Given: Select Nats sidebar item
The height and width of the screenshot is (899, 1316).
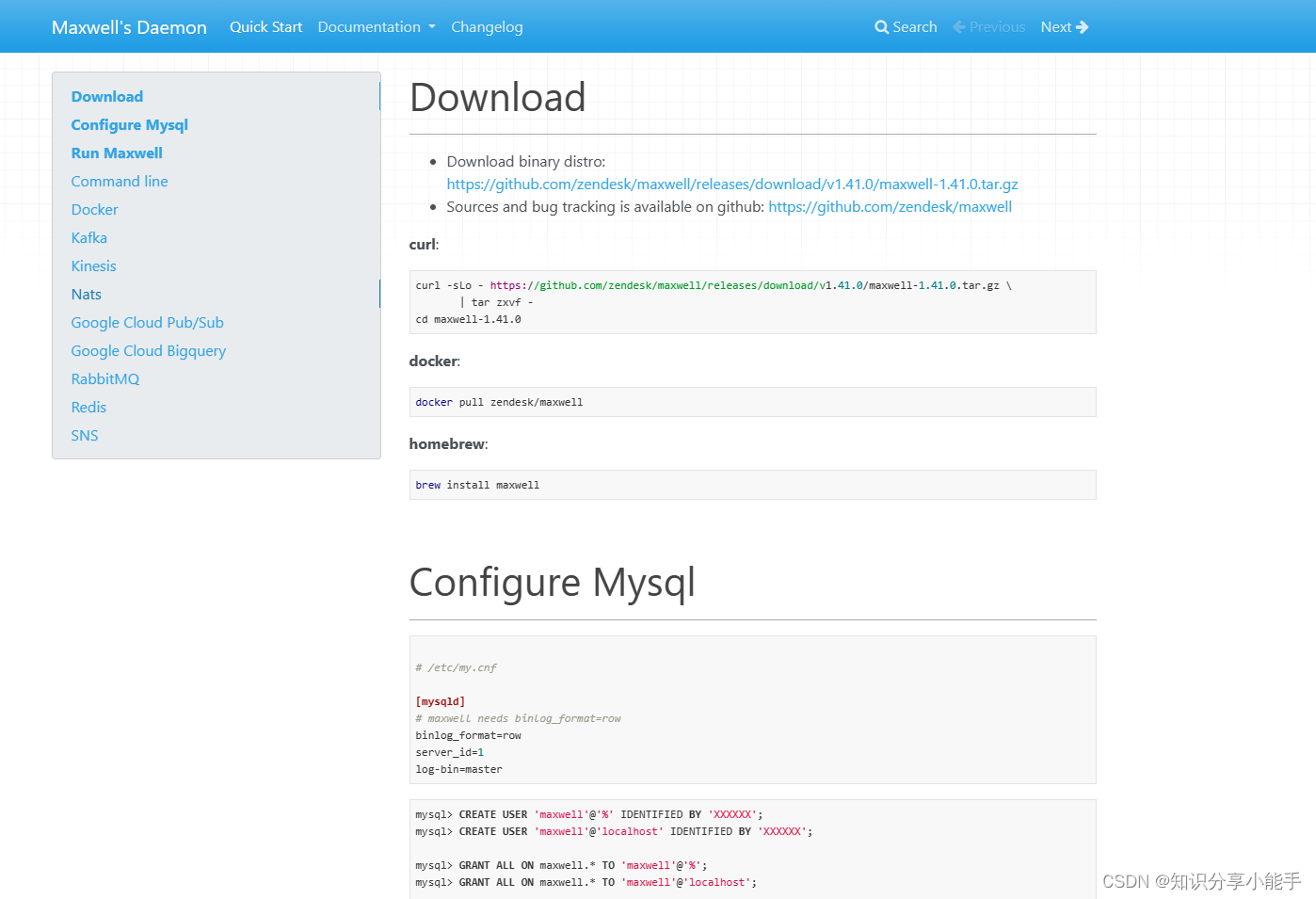Looking at the screenshot, I should (87, 294).
